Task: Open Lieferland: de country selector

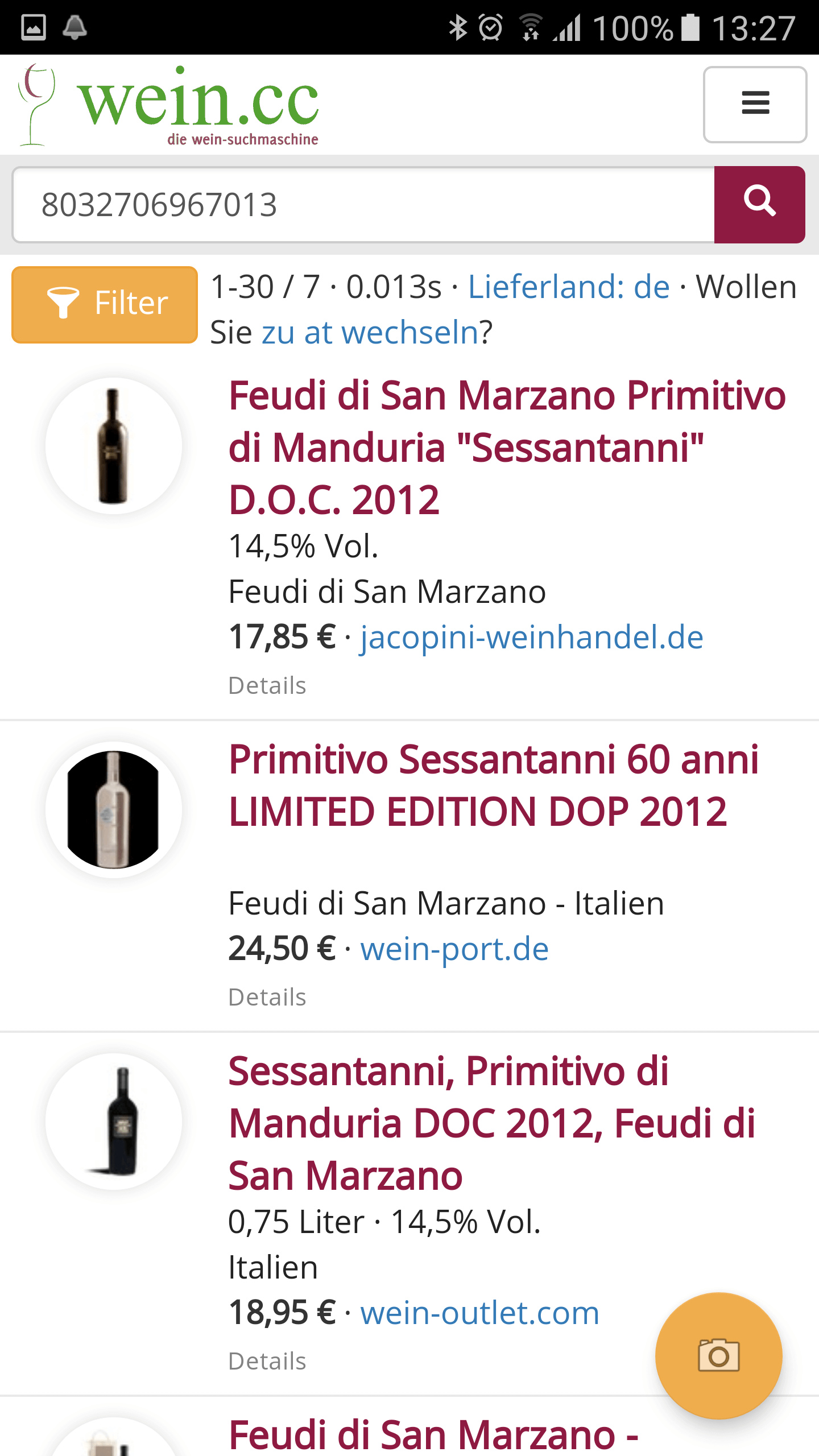Action: coord(569,286)
